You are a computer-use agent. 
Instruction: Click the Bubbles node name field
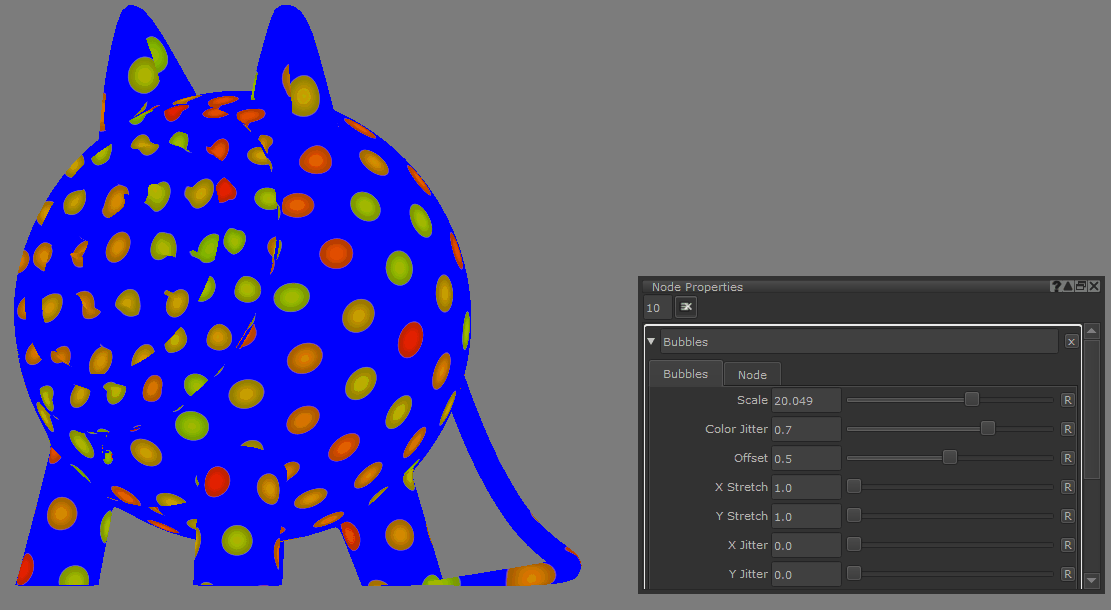[x=858, y=342]
